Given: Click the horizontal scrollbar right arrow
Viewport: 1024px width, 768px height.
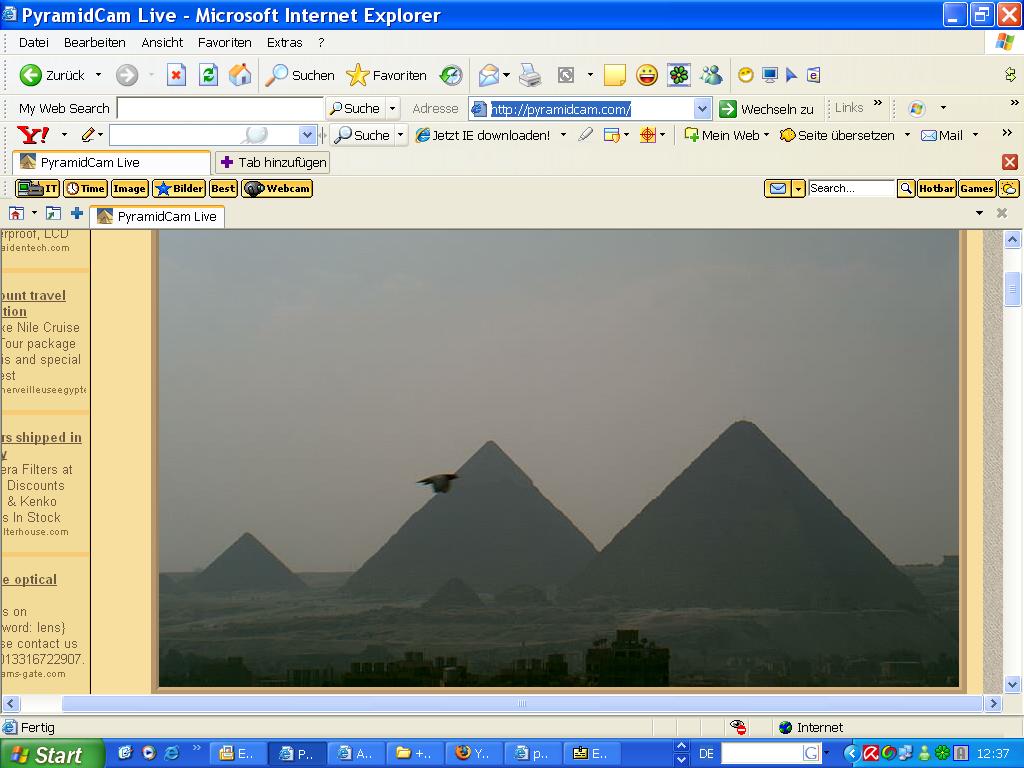Looking at the screenshot, I should tap(993, 703).
